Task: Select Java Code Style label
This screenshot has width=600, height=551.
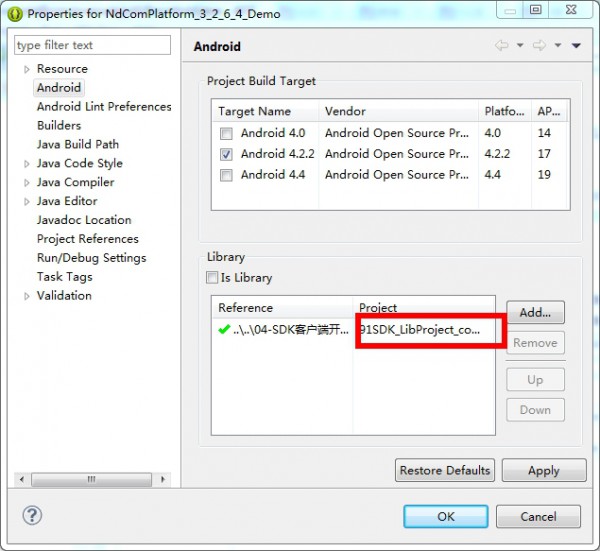Action: 80,163
